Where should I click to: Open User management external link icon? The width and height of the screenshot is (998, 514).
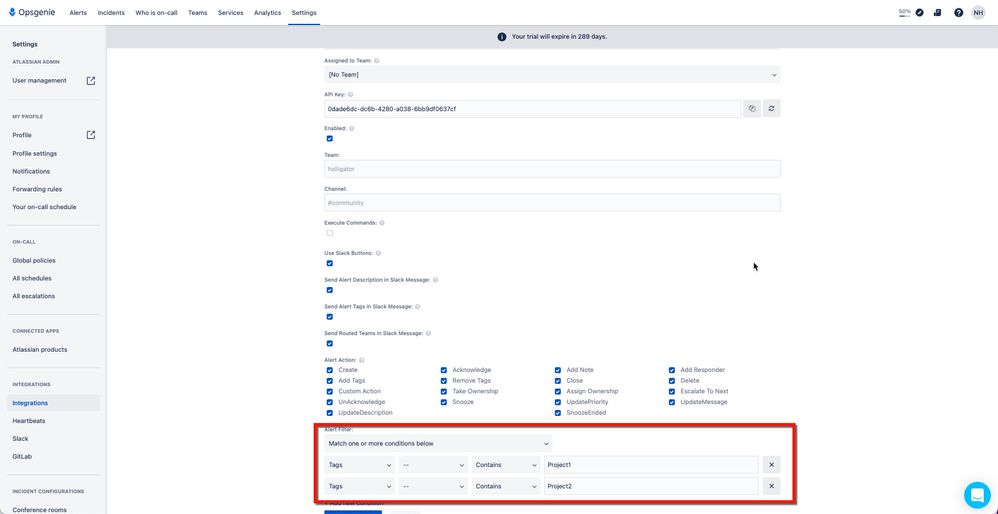click(91, 81)
